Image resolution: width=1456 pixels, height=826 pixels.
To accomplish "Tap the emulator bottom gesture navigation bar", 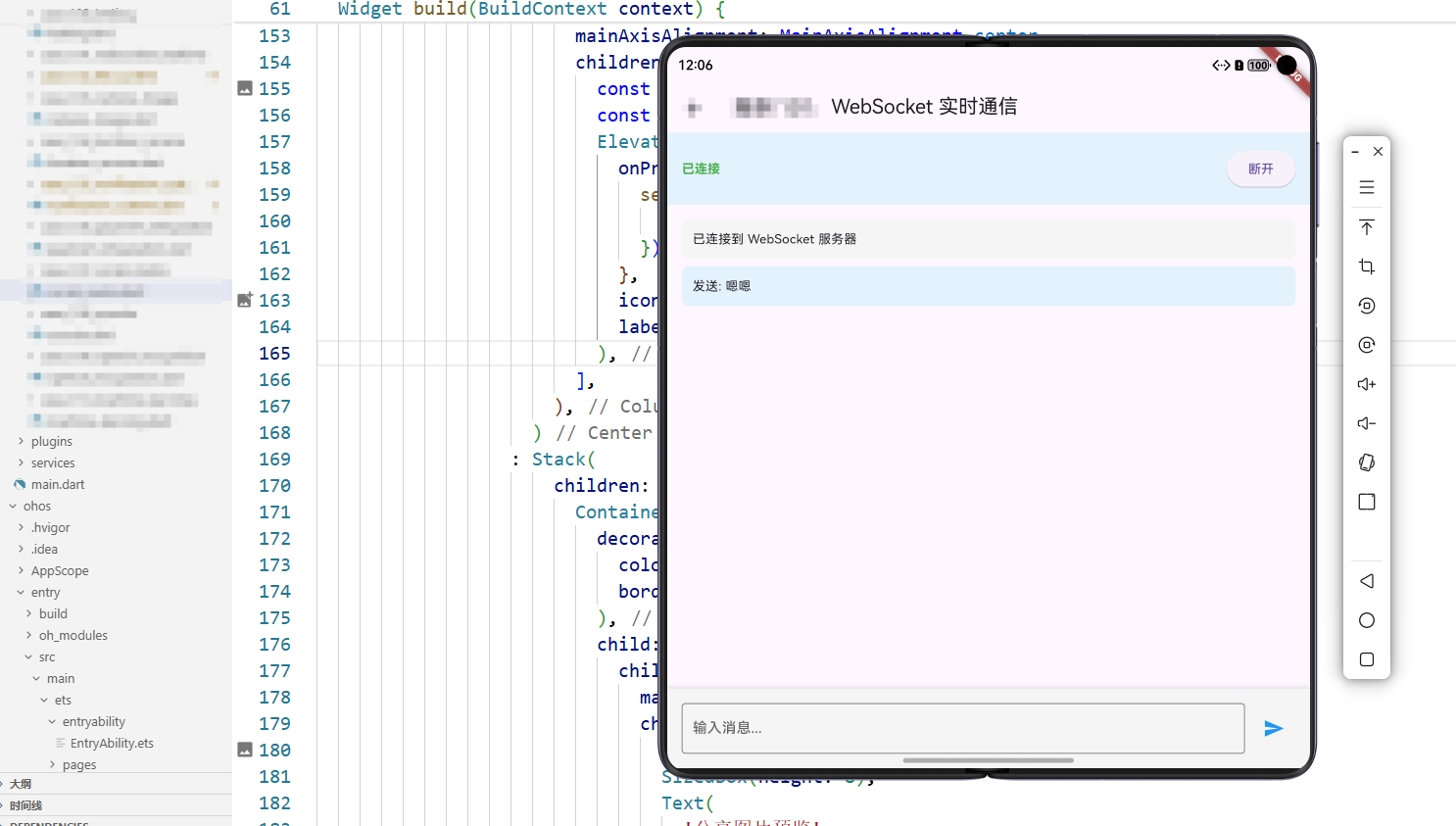I will pyautogui.click(x=988, y=760).
